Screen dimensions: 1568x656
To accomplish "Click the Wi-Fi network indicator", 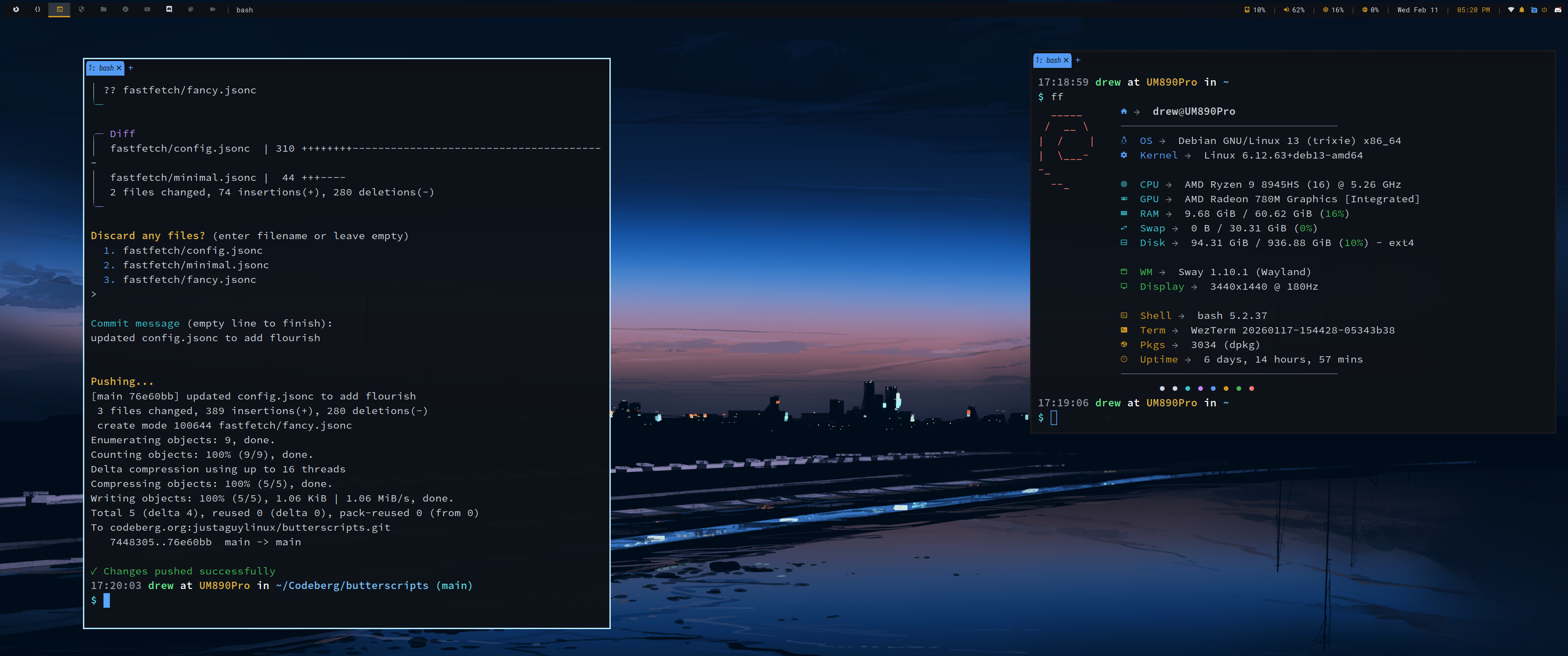I will click(x=1511, y=10).
